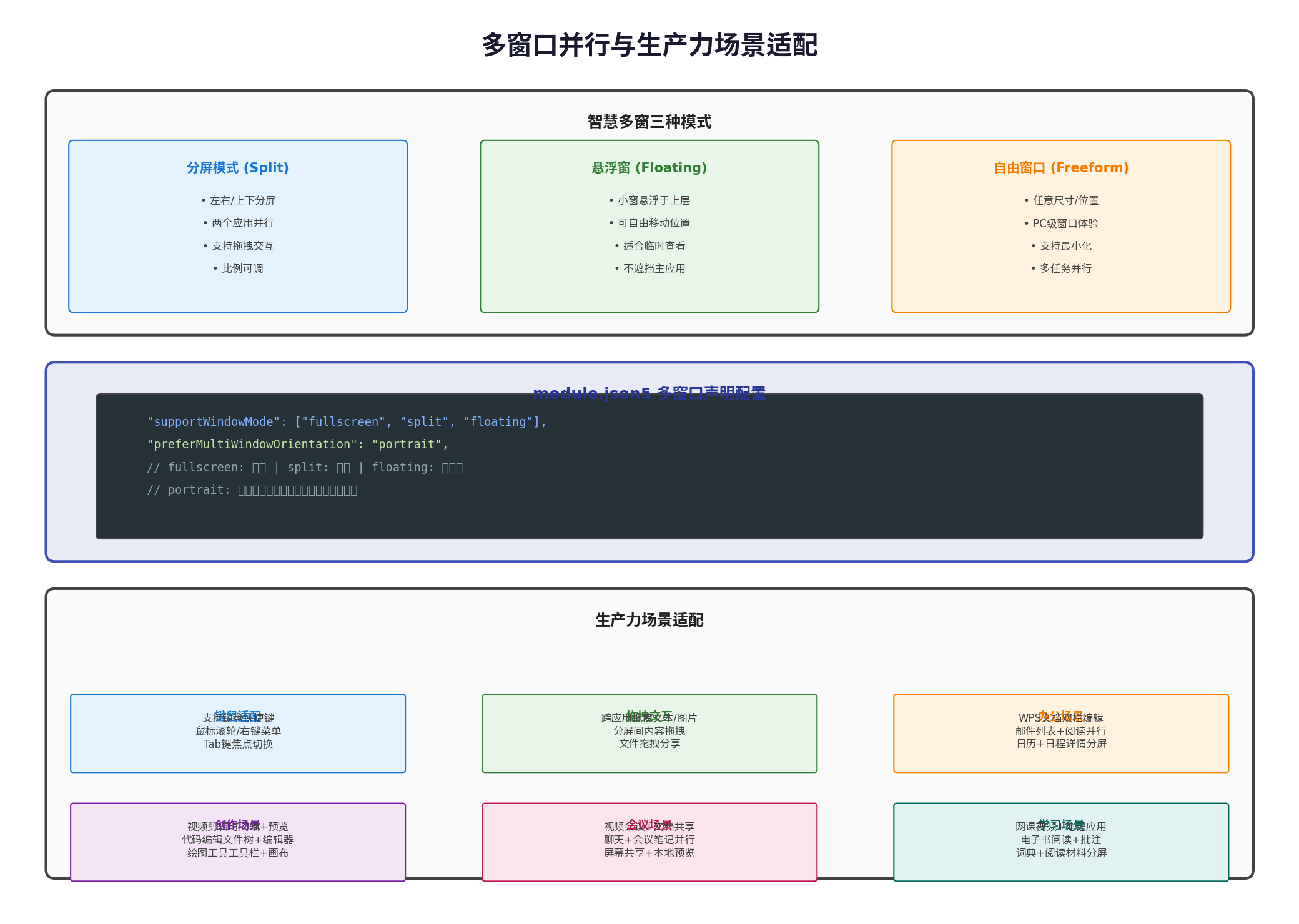Select the line 聊天+会议笔记并行
1299x924 pixels.
coord(649,840)
